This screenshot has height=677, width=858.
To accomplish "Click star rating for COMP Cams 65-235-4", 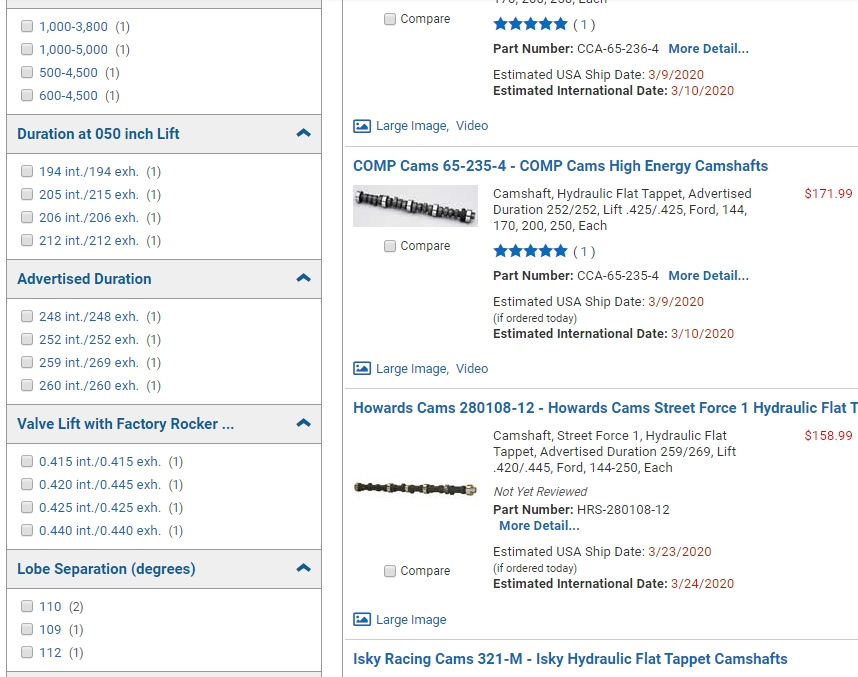I will point(530,251).
